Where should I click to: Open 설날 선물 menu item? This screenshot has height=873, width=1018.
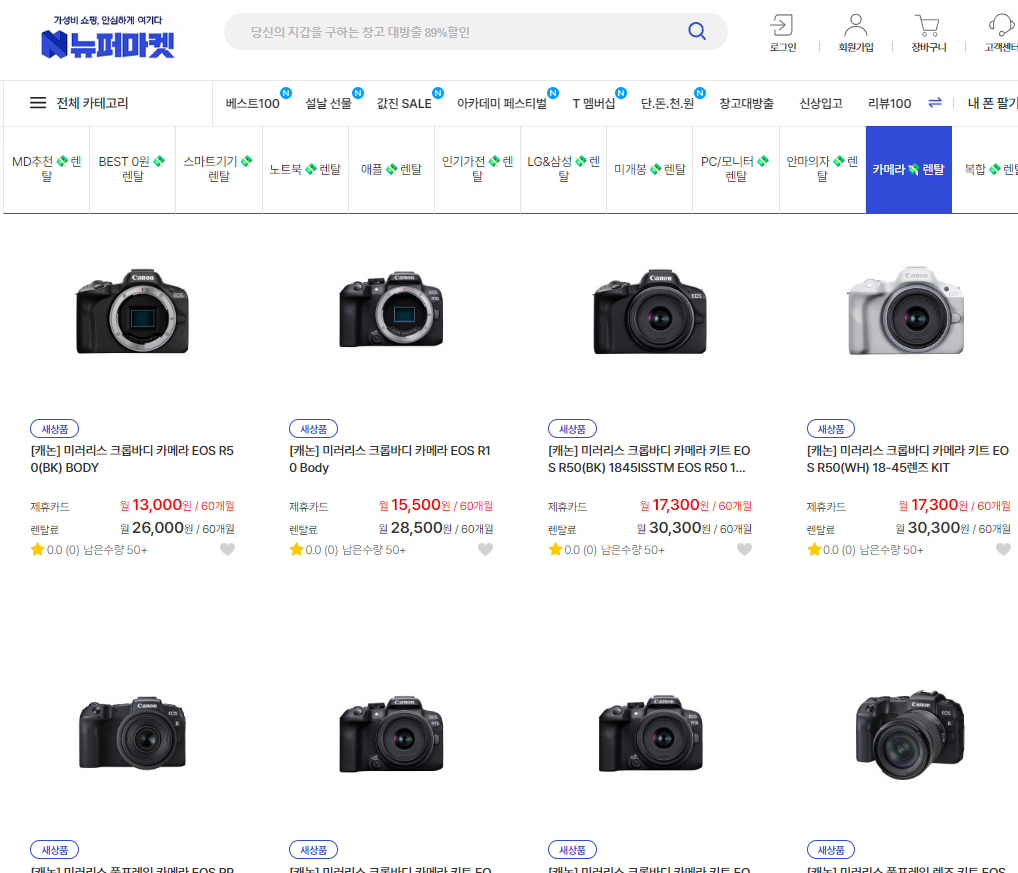[x=329, y=103]
